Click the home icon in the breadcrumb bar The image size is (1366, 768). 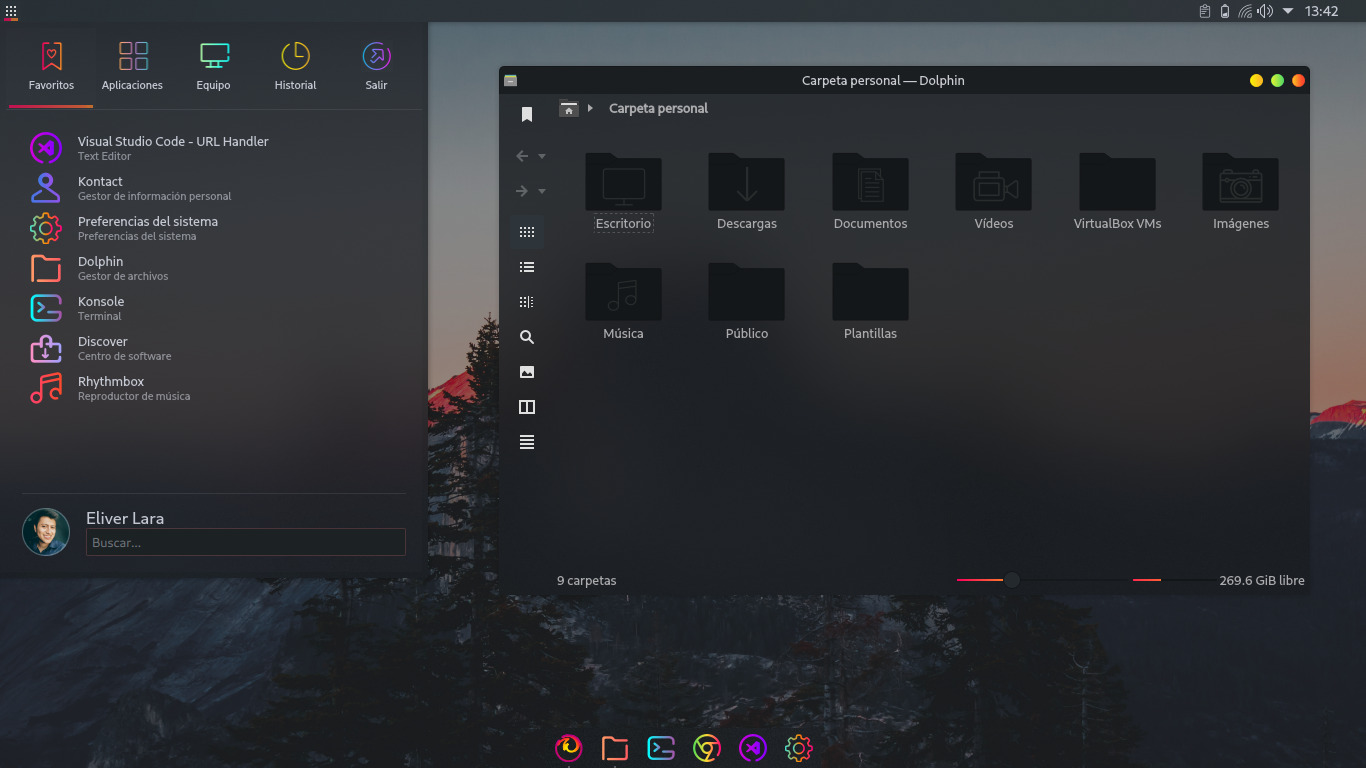(569, 109)
